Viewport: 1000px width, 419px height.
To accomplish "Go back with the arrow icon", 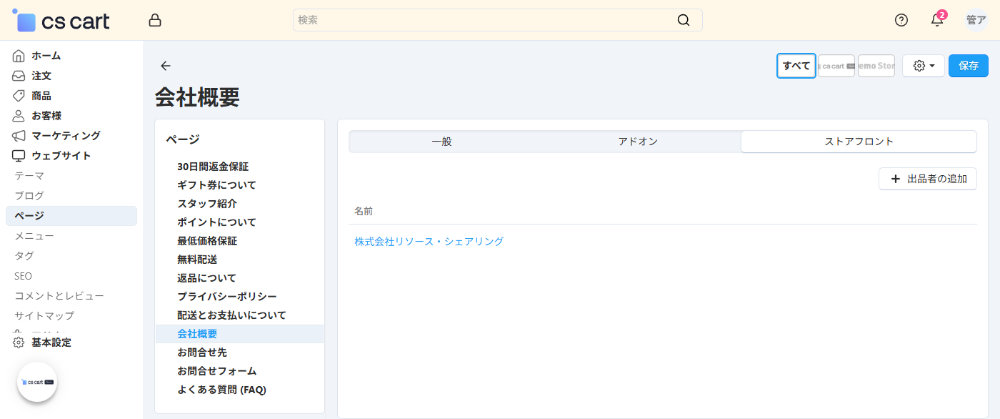I will (166, 66).
